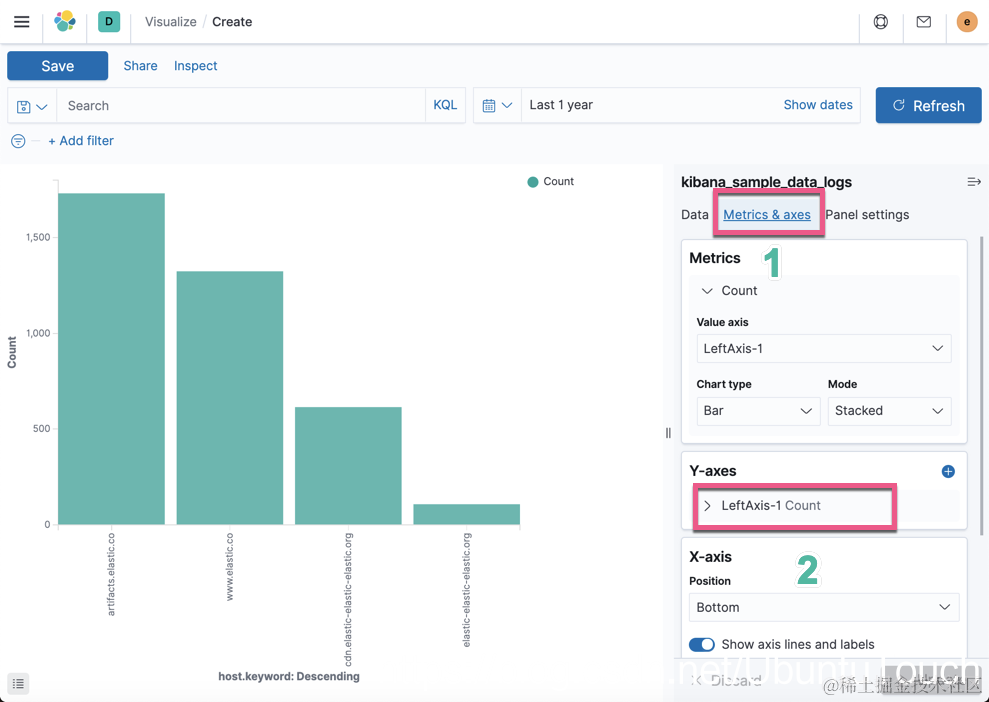This screenshot has height=702, width=989.
Task: Click the Save button
Action: (x=57, y=66)
